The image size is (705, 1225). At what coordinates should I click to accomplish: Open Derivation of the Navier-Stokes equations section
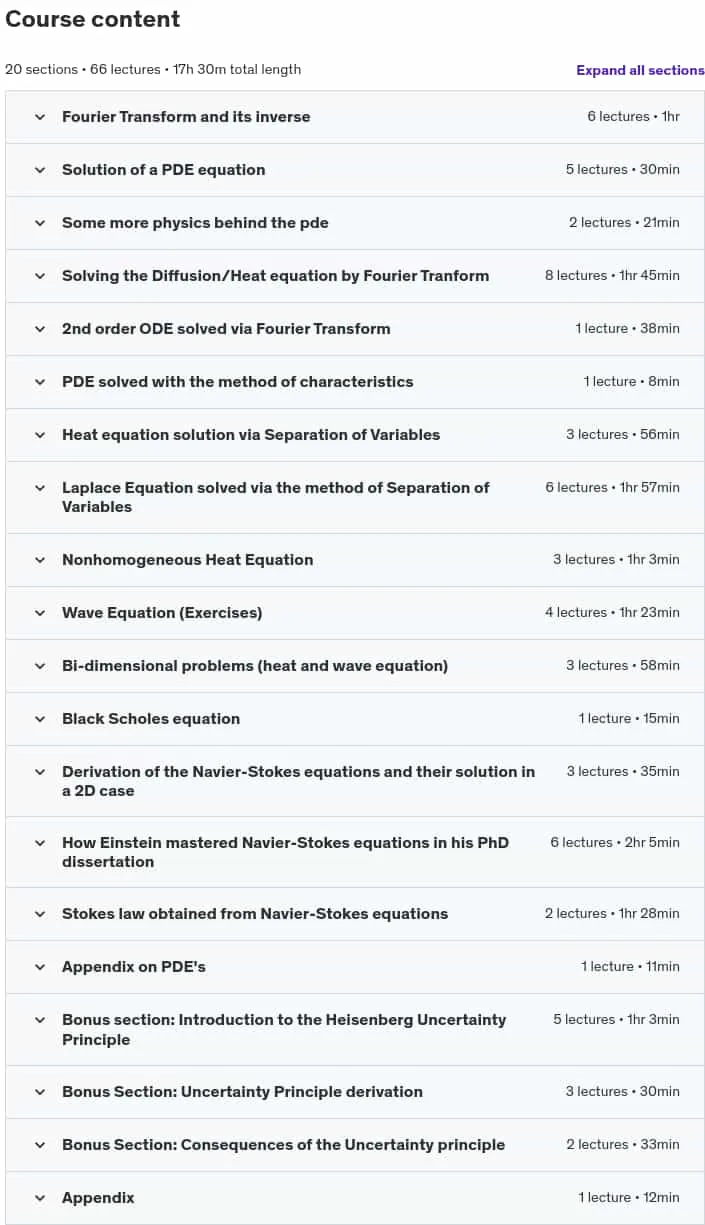(355, 781)
